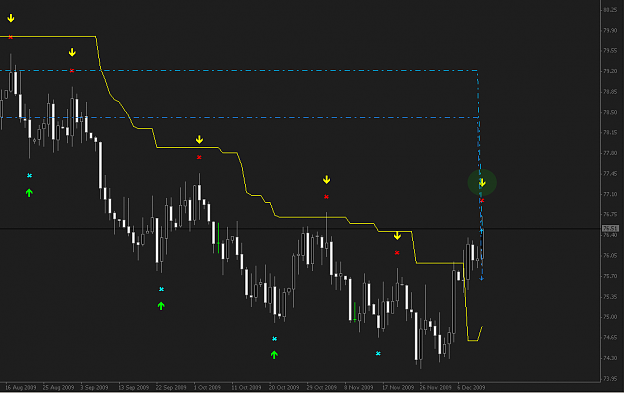Click the yellow down arrow circled in green
Viewport: 625px width, 393px height.
(482, 183)
